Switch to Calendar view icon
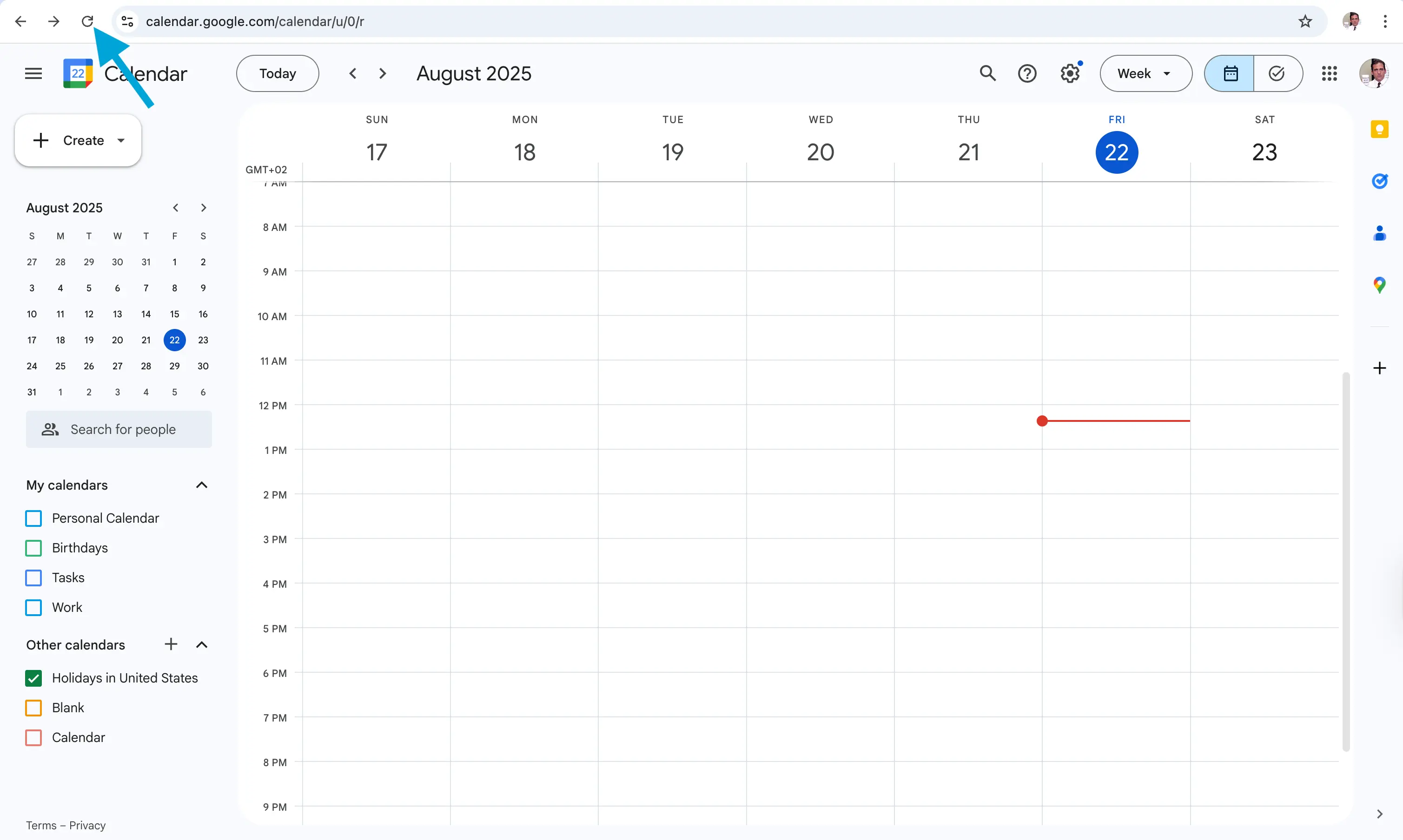1403x840 pixels. click(1229, 73)
